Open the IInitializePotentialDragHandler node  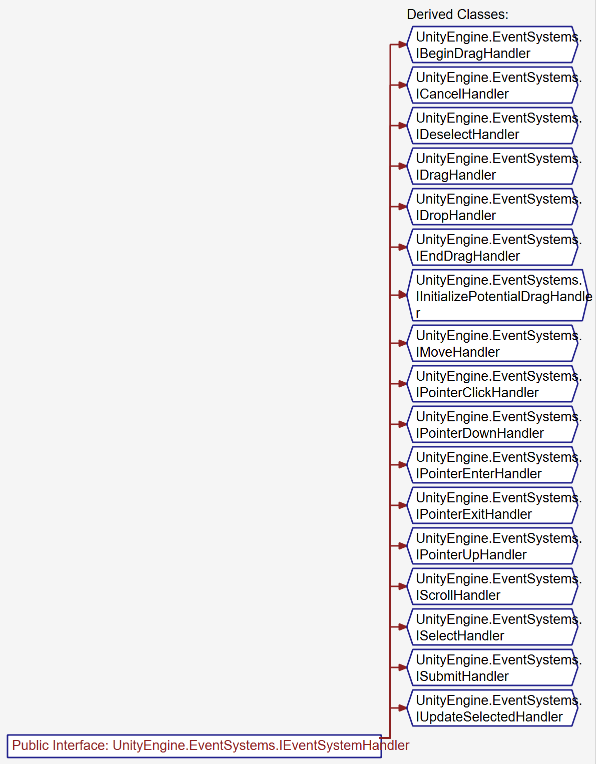point(496,295)
